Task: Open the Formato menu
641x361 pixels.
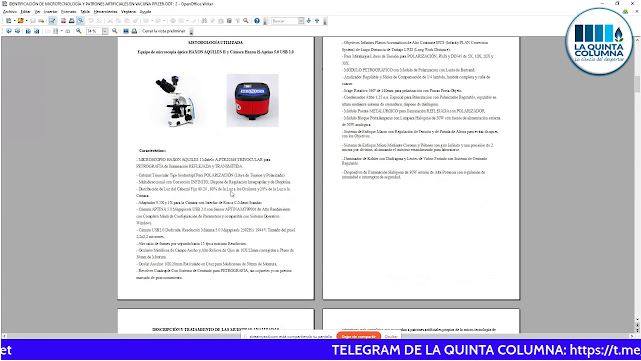Action: [x=68, y=12]
